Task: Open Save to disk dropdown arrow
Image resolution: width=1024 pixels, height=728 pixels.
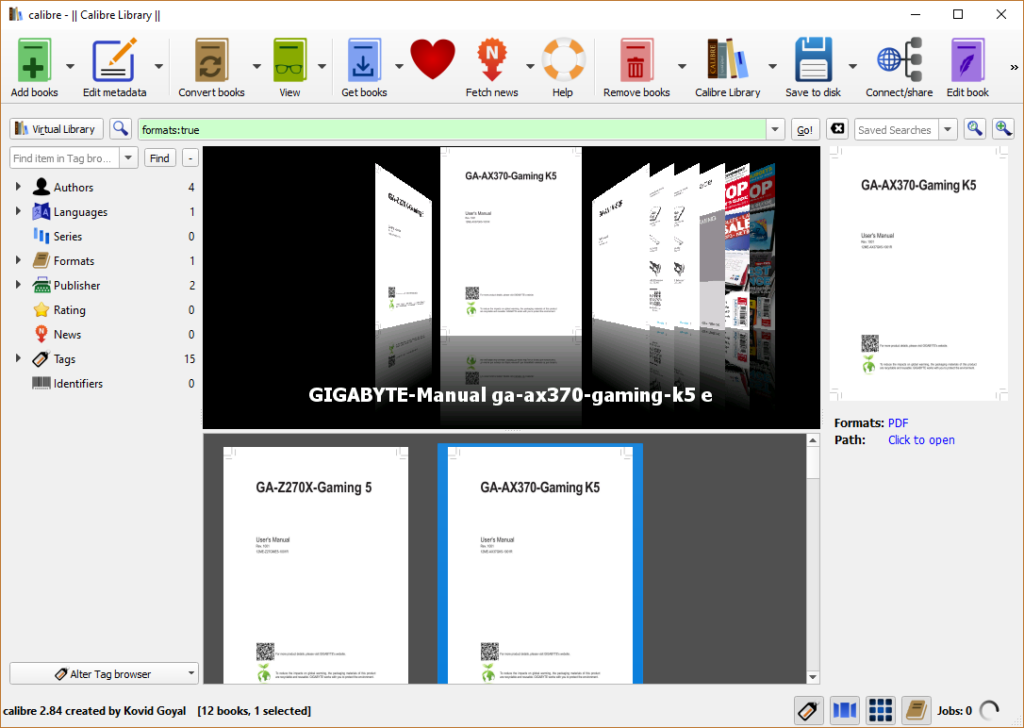Action: pos(852,67)
